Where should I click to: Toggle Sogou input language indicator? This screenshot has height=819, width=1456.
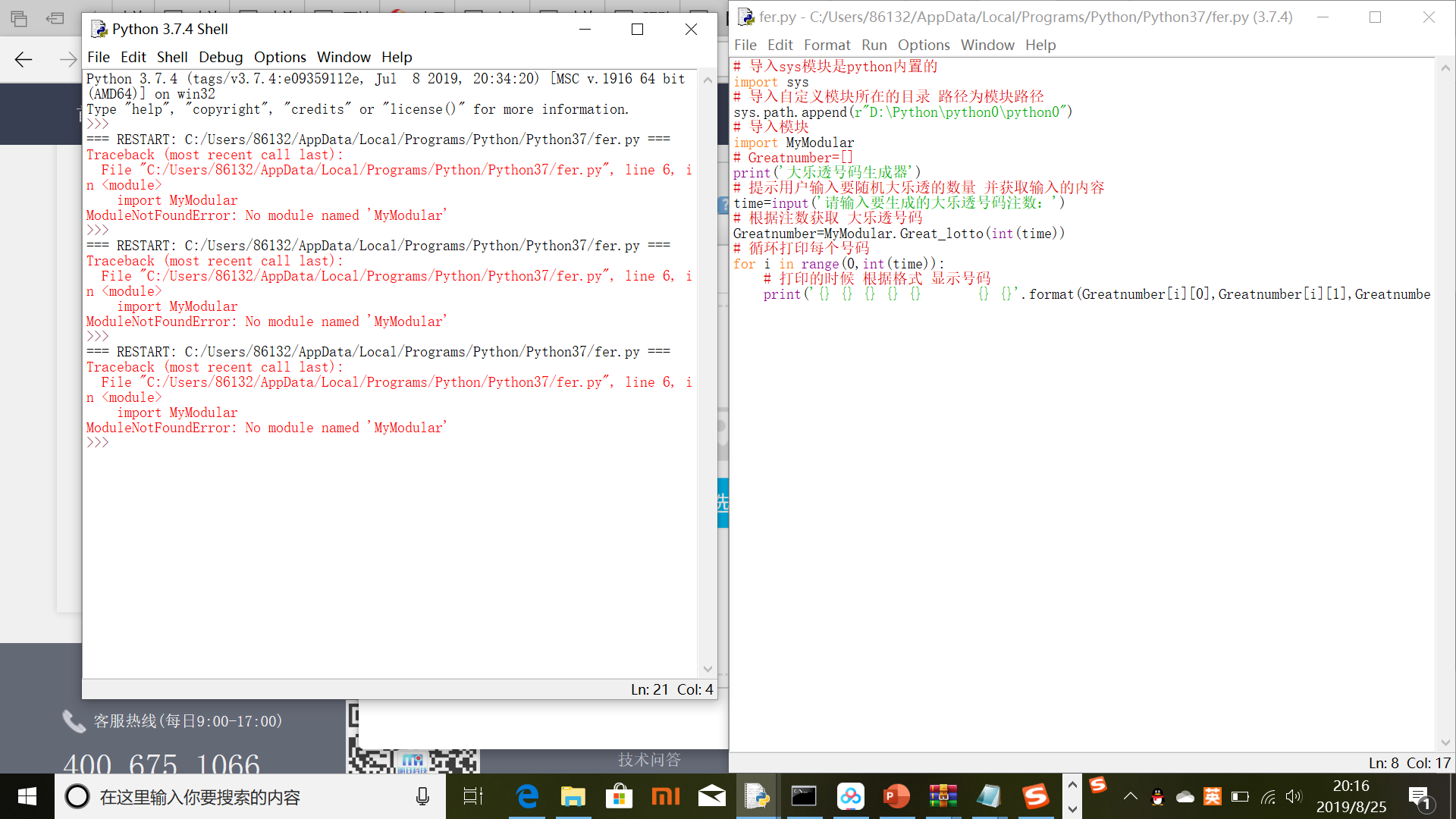coord(1213,796)
